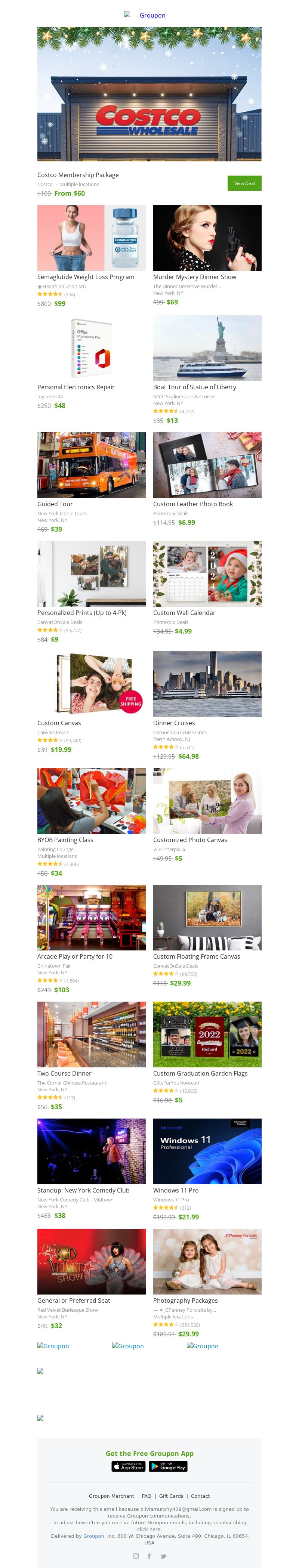Open the Groupon Merchant footer link
The height and width of the screenshot is (1568, 299).
(111, 1496)
